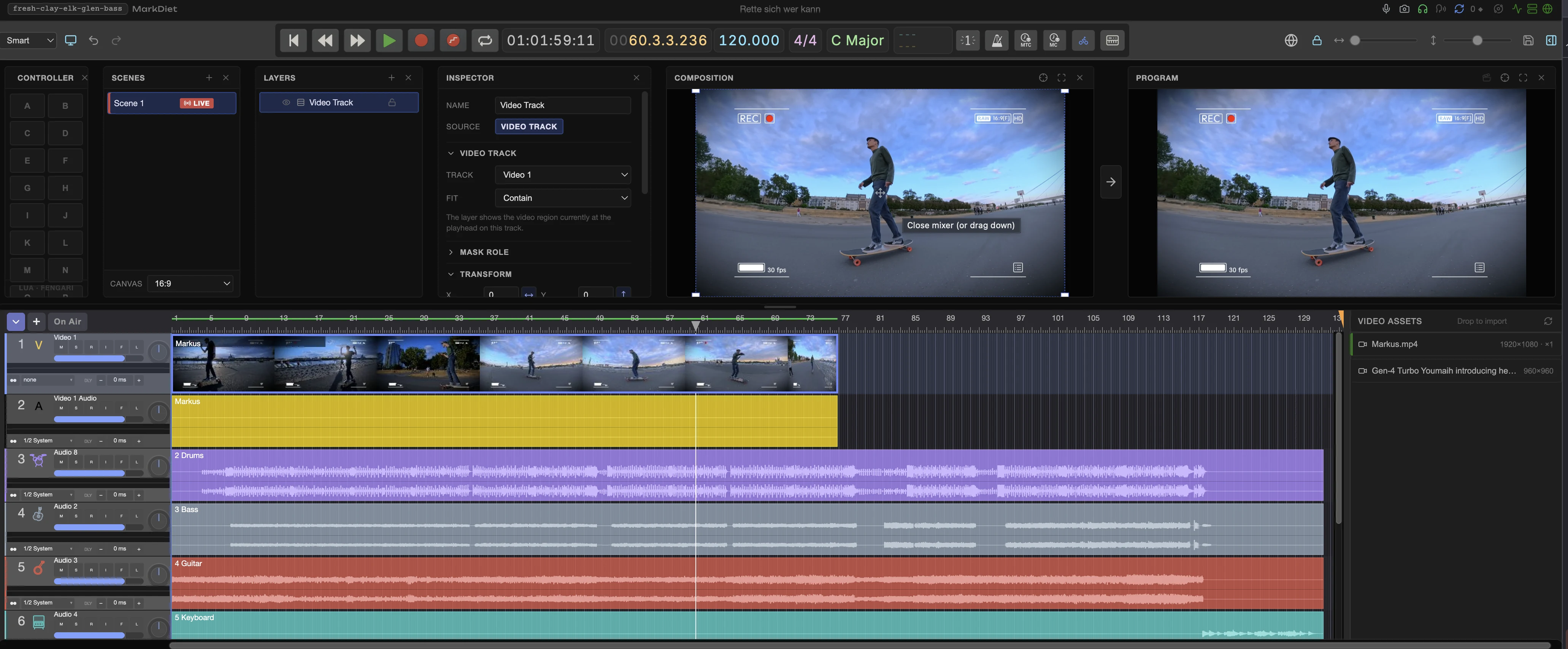
Task: Start playback with the green play button
Action: pyautogui.click(x=389, y=40)
